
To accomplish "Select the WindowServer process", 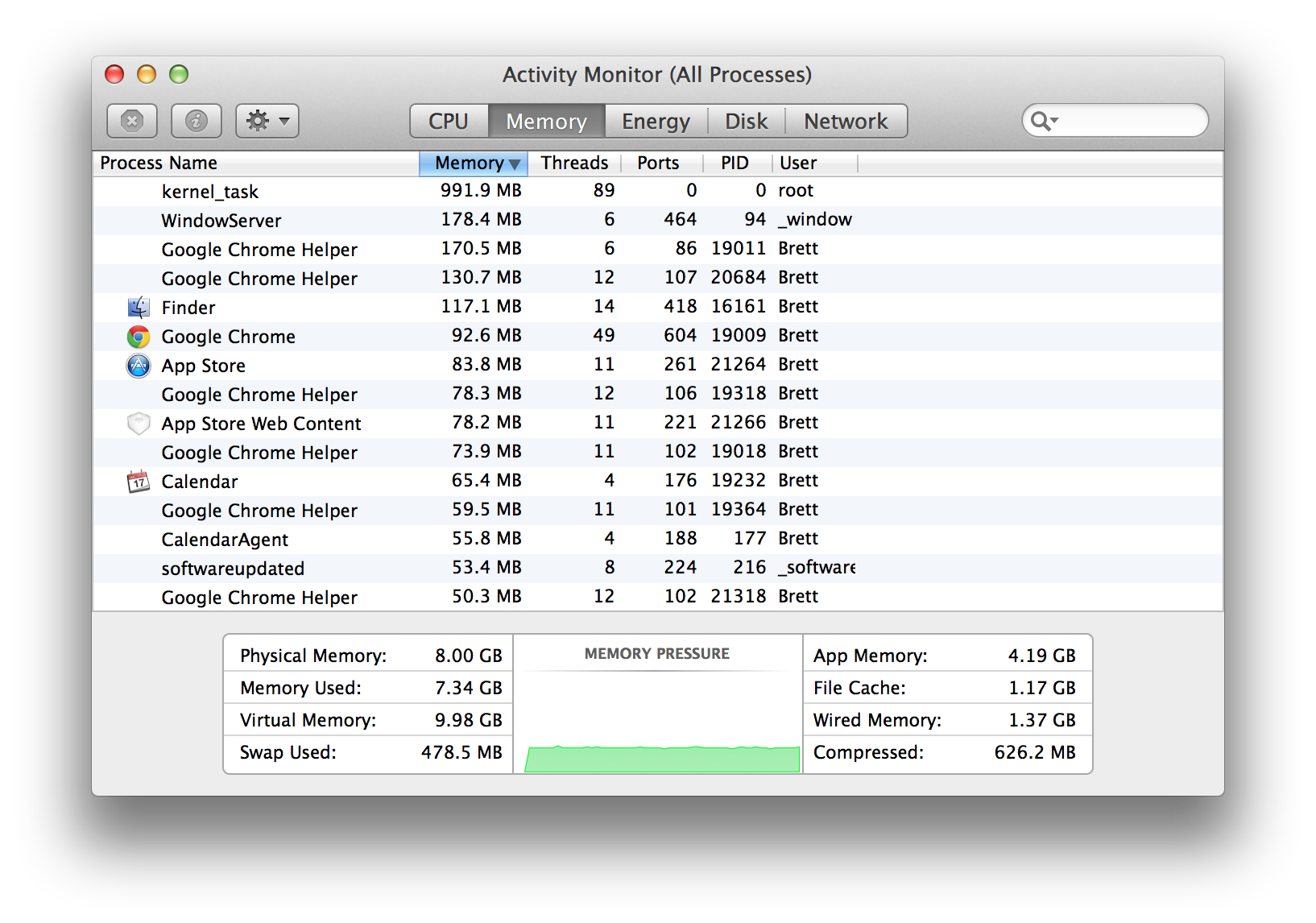I will tap(657, 221).
